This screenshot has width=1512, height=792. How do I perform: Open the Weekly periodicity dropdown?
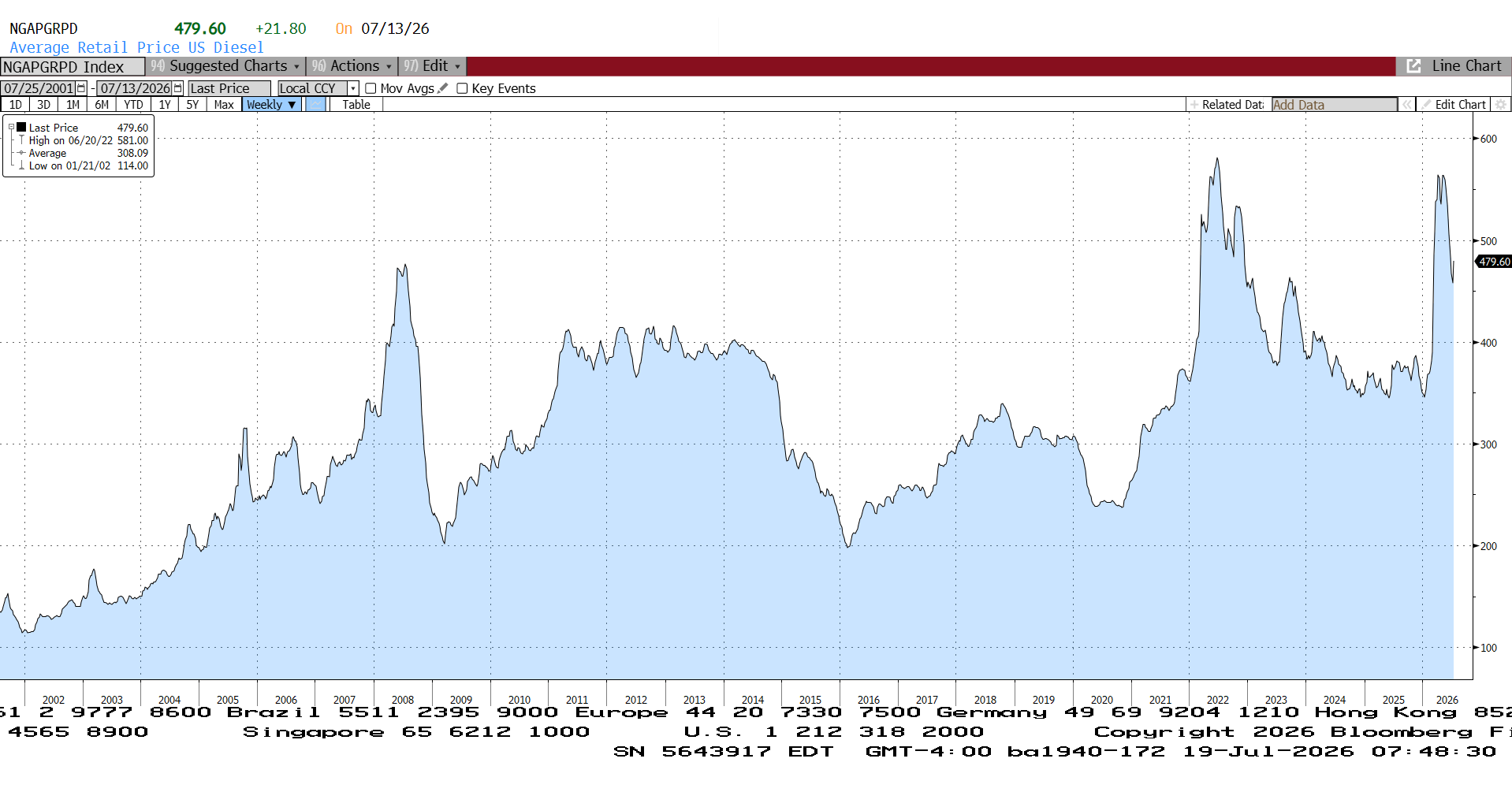(x=271, y=104)
